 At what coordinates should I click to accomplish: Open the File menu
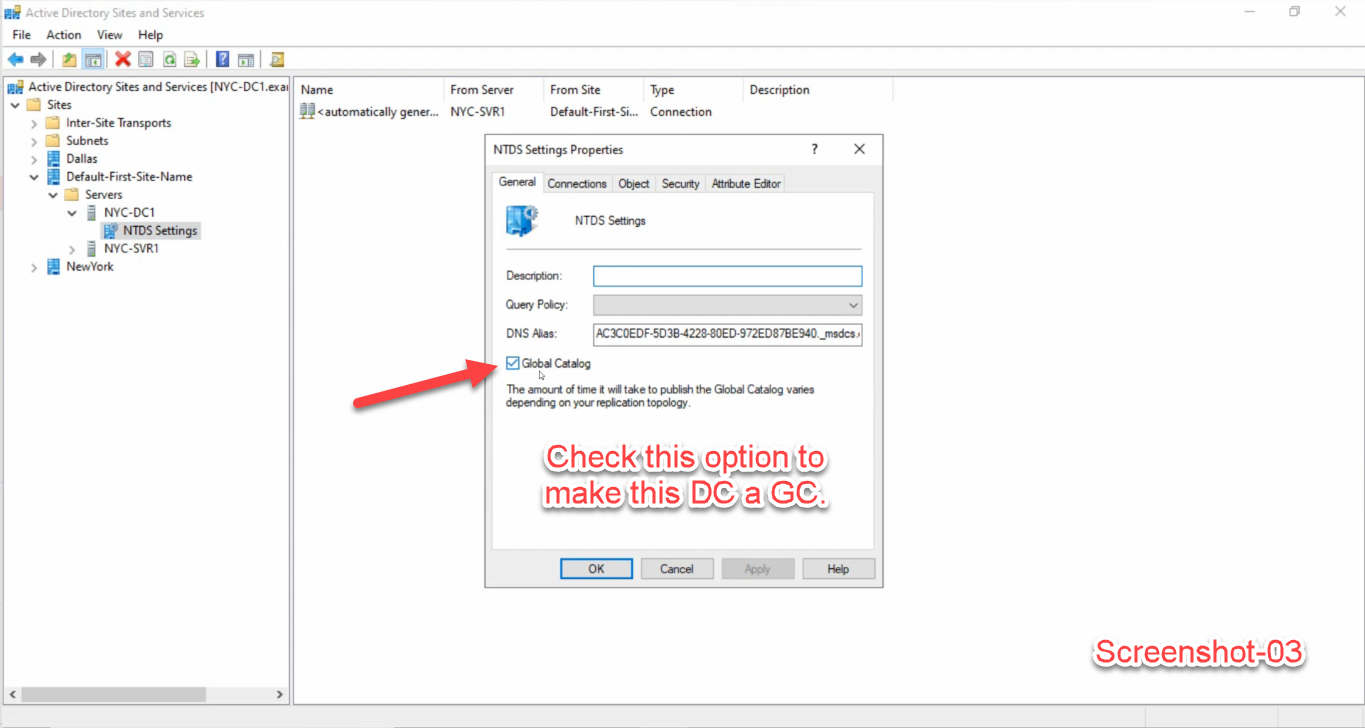(21, 35)
